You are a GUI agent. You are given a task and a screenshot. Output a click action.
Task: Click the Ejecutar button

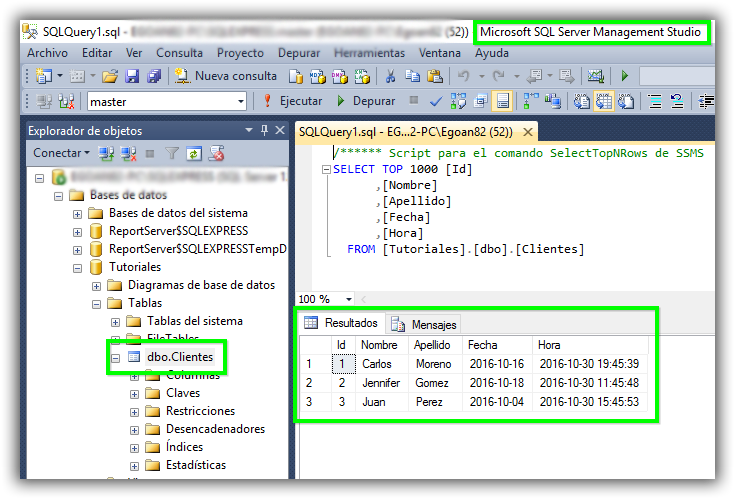coord(293,101)
